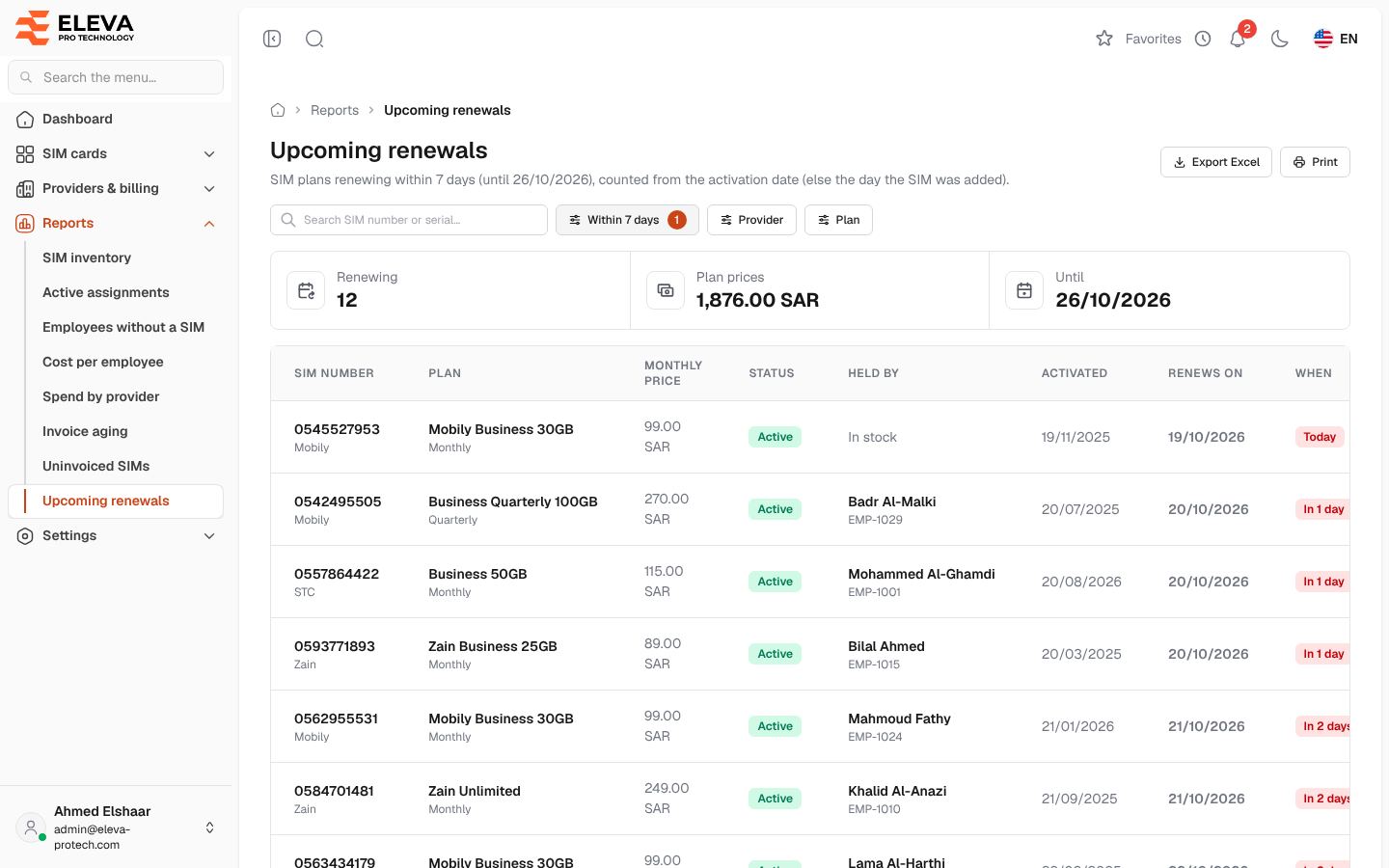
Task: Click the Favorites star icon
Action: coord(1104,39)
